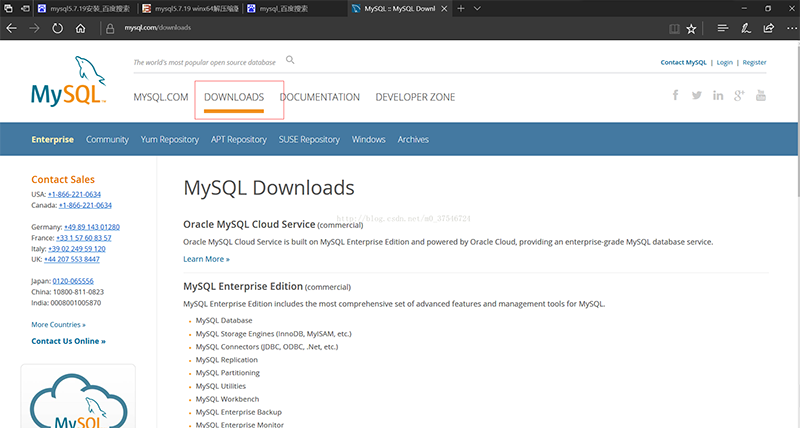Open the DOCUMENTATION menu item
Screen dimensions: 800x428
point(319,97)
